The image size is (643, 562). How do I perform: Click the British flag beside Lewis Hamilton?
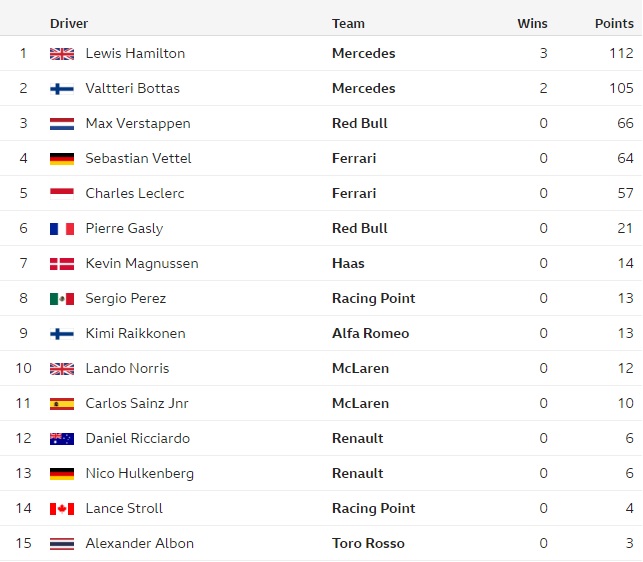[x=62, y=54]
